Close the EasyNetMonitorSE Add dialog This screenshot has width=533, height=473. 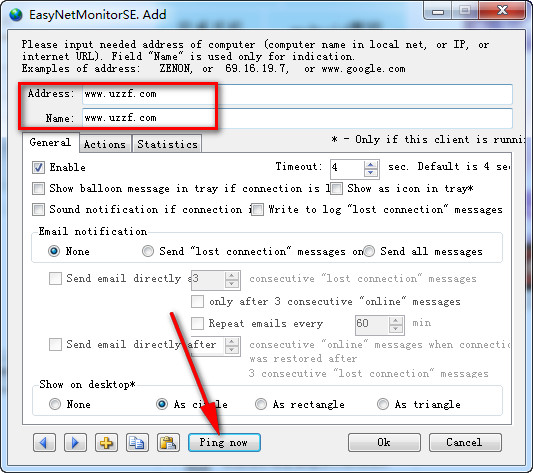[502, 11]
